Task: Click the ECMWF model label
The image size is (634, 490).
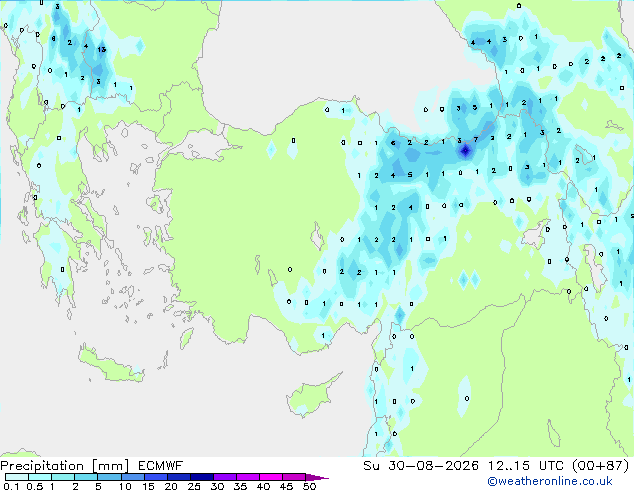Action: 161,466
